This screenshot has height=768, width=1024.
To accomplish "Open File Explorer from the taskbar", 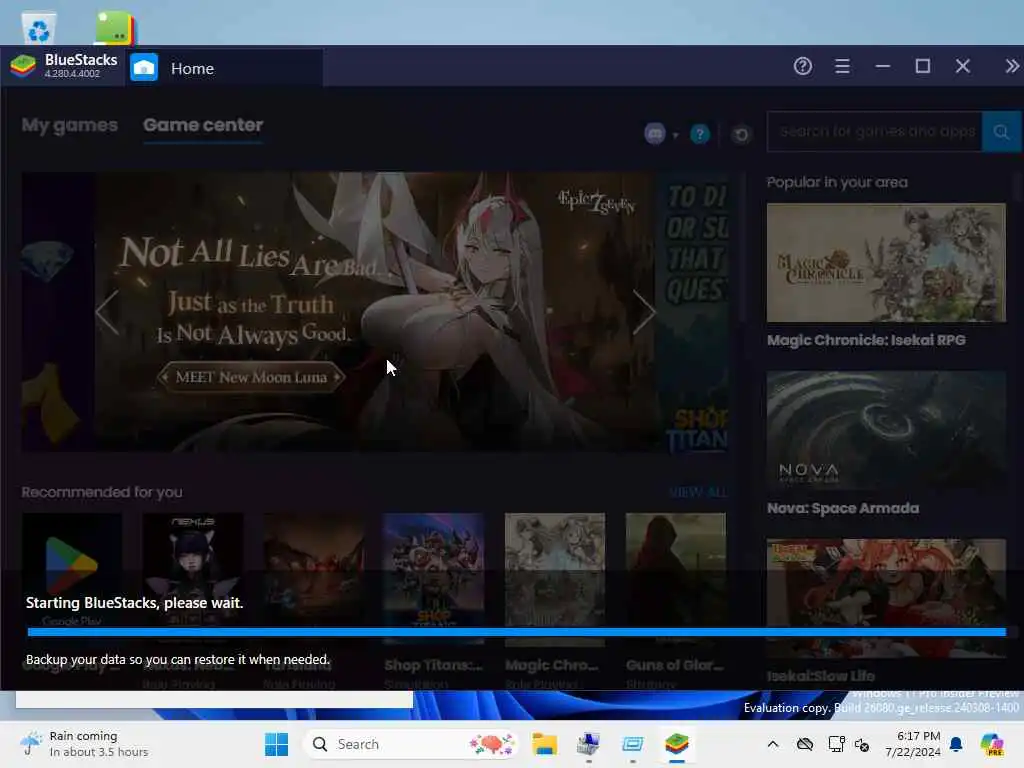I will [x=544, y=744].
